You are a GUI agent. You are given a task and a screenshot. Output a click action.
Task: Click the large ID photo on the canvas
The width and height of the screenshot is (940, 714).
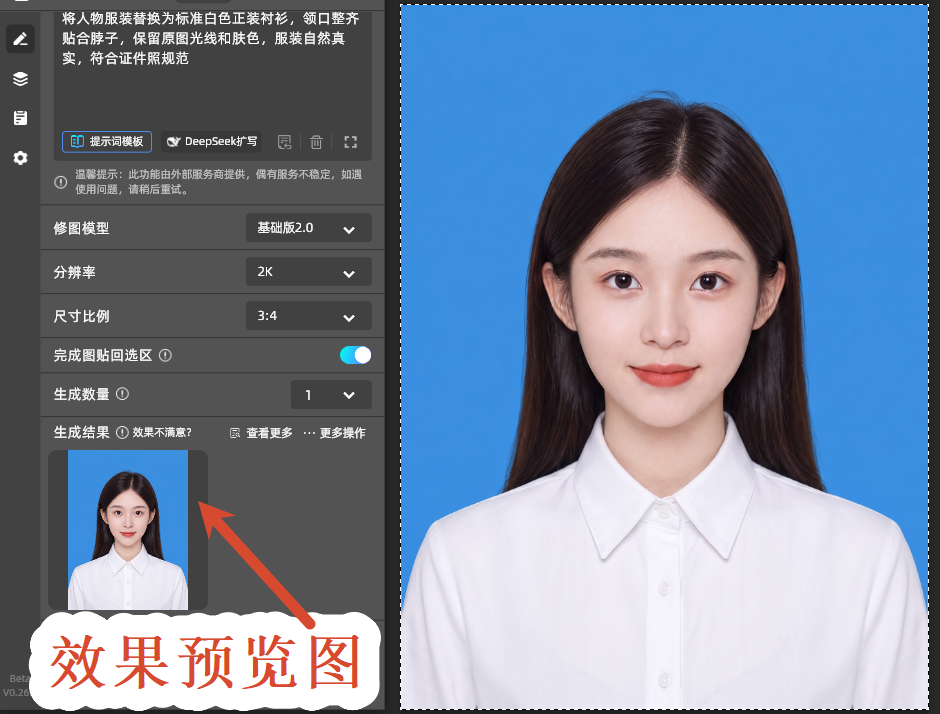(x=664, y=357)
